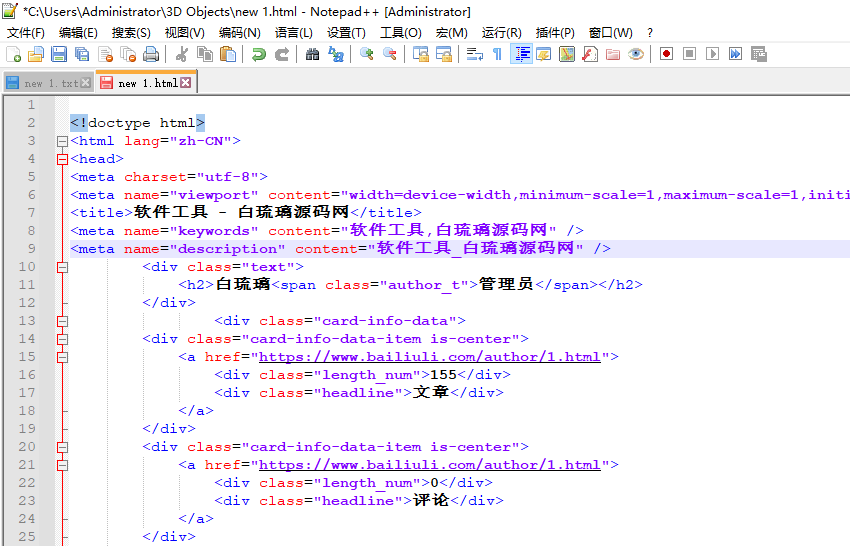This screenshot has width=850, height=546.
Task: Open the 运行(R) menu
Action: click(x=501, y=33)
